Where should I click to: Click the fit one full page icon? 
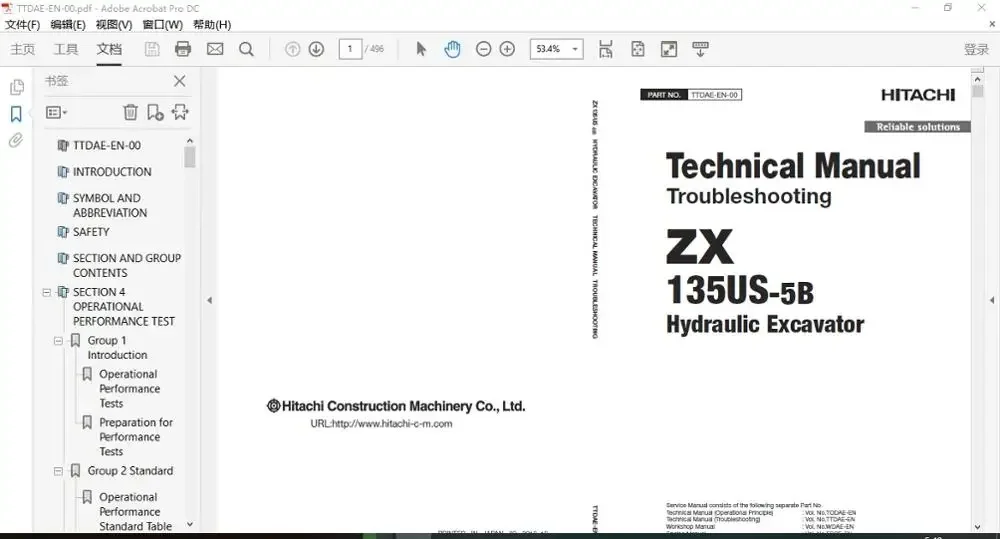click(x=638, y=49)
